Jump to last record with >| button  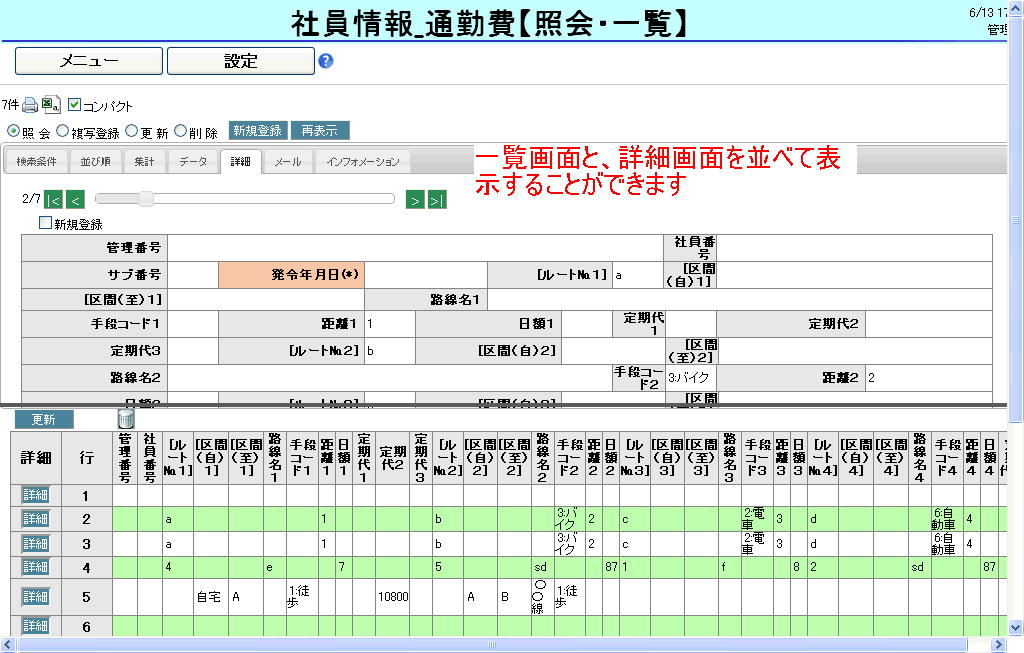pyautogui.click(x=436, y=200)
